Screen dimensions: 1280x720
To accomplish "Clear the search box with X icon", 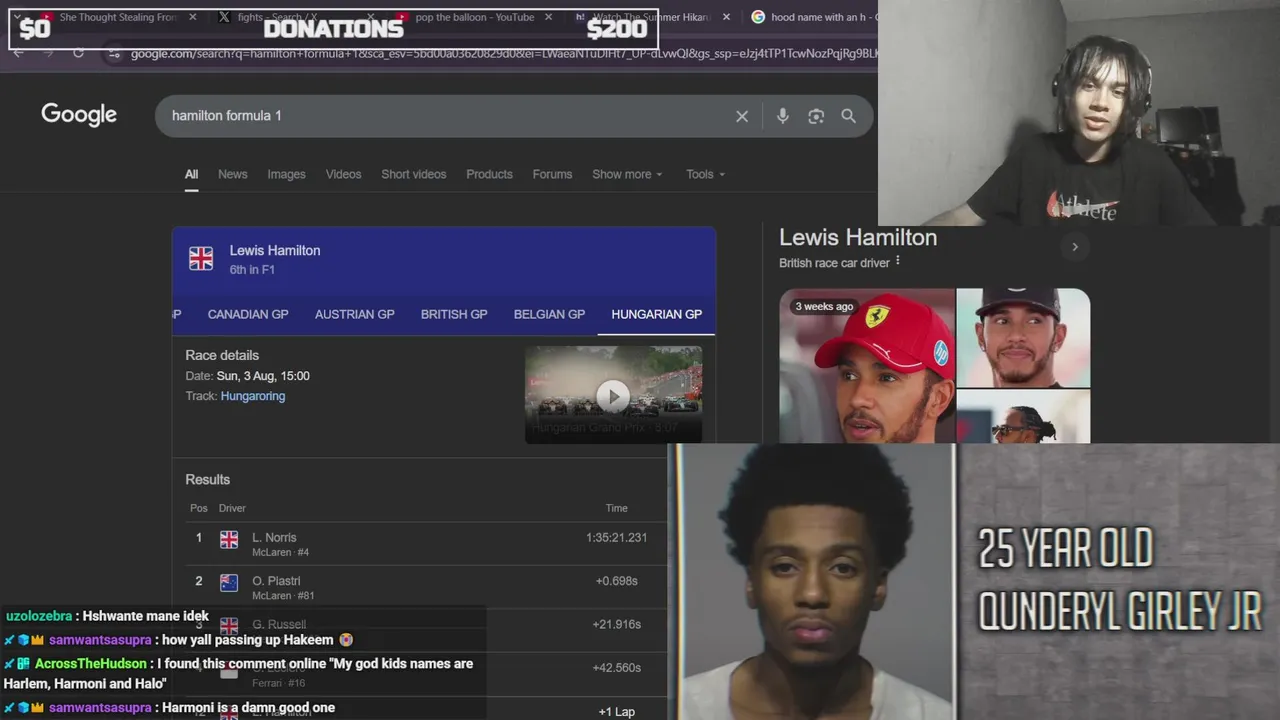I will (742, 116).
